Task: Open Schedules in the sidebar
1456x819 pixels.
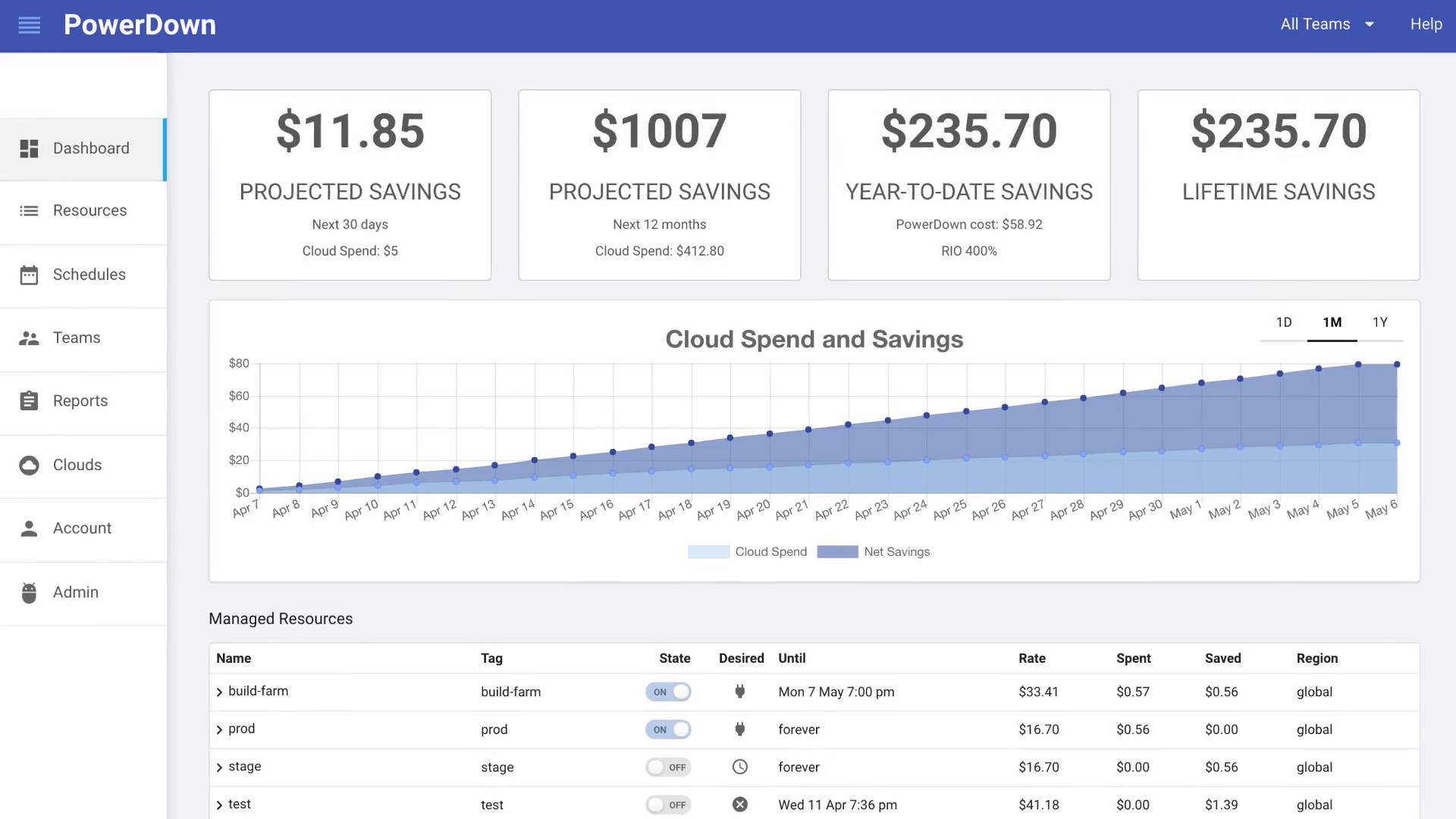Action: (x=83, y=275)
